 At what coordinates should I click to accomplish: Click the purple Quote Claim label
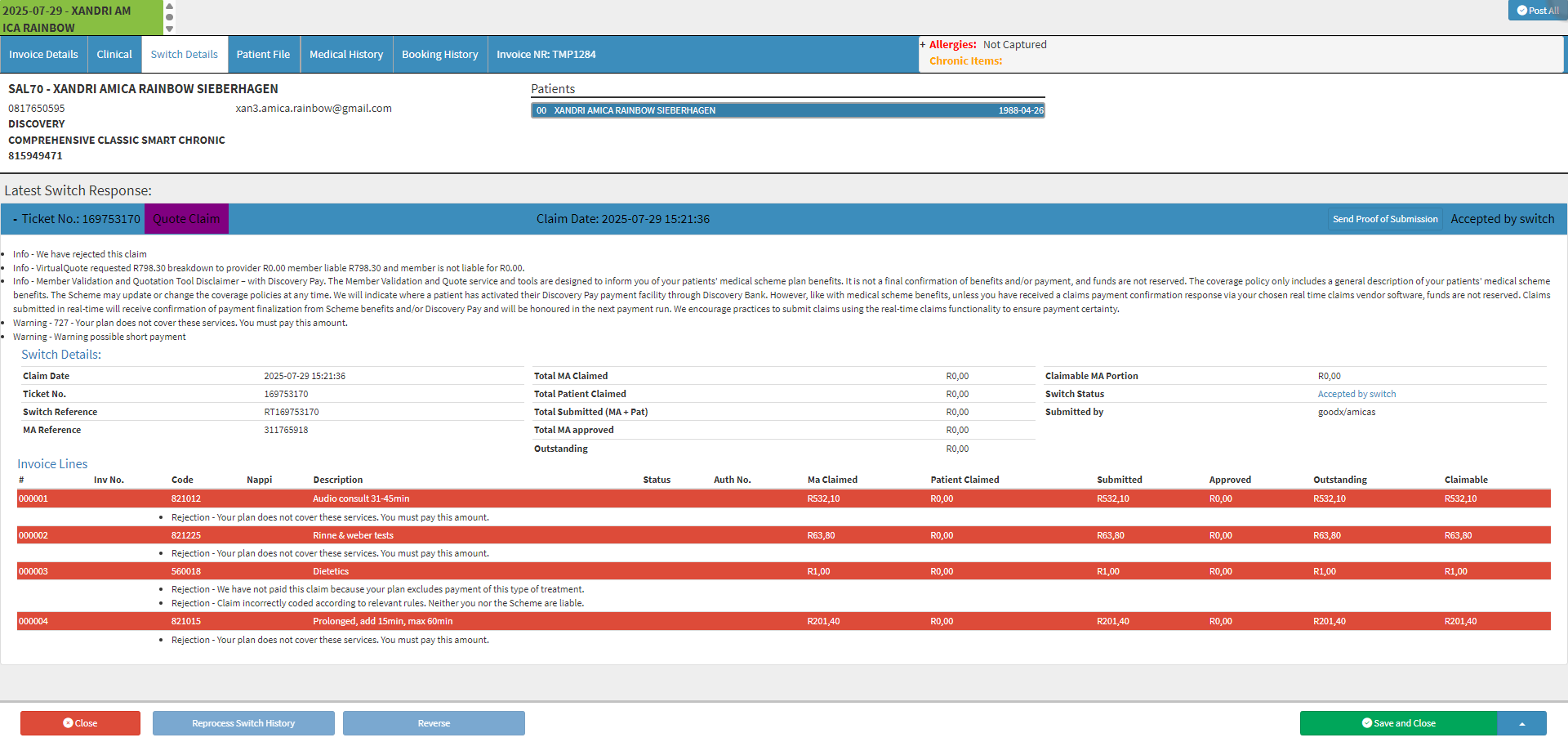click(x=186, y=219)
